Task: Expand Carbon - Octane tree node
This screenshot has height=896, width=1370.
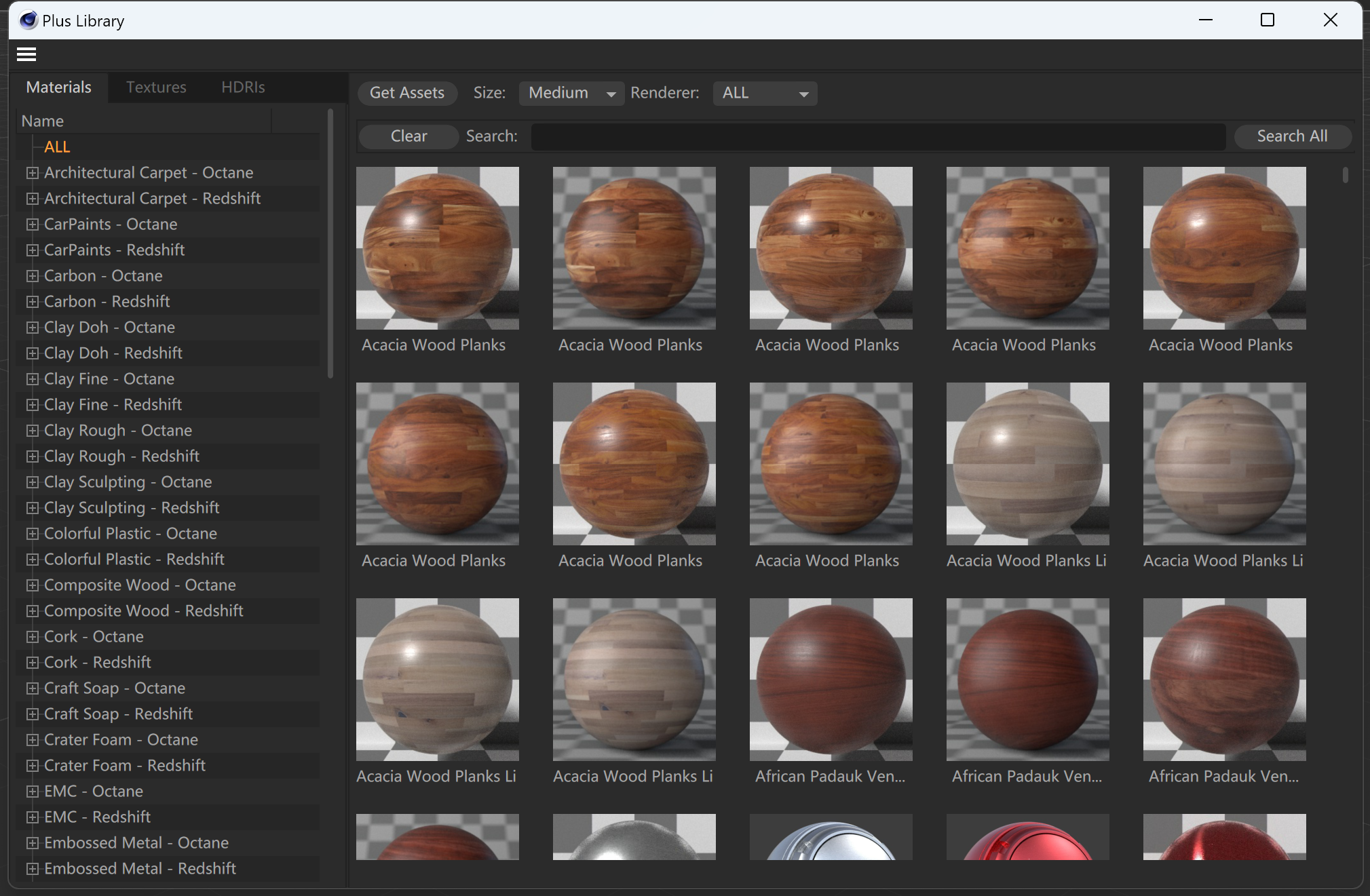Action: click(x=32, y=276)
